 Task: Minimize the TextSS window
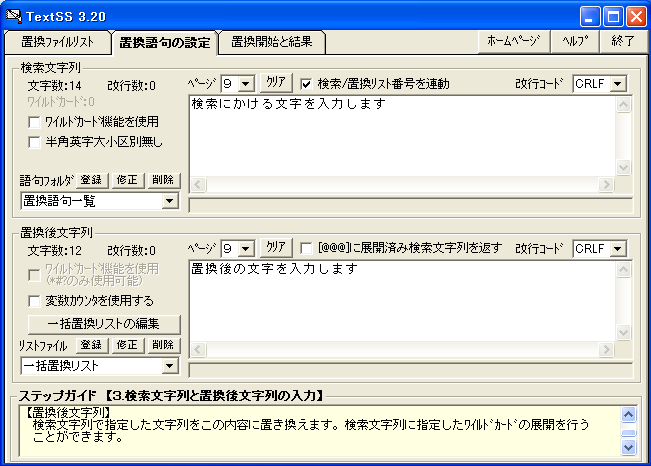coord(590,17)
